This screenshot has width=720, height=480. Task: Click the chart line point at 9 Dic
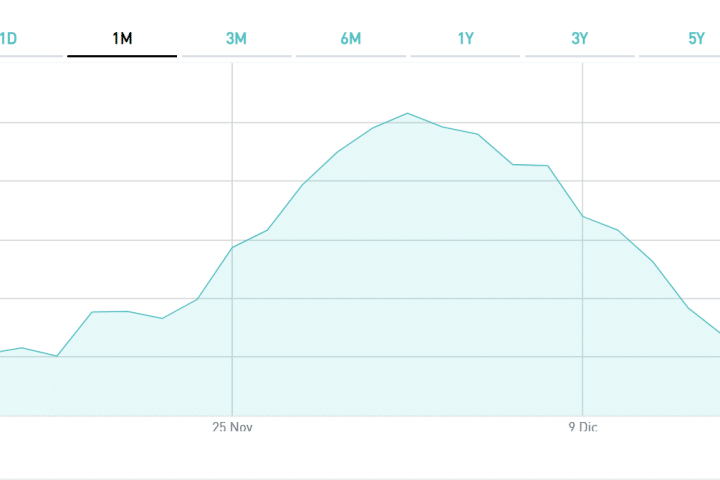click(583, 216)
